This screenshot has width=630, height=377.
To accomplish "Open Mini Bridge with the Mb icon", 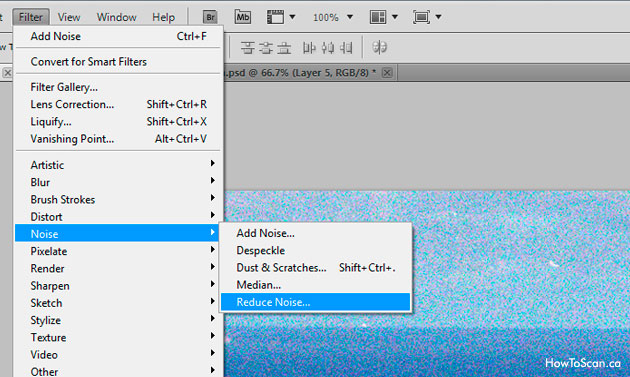I will [243, 17].
